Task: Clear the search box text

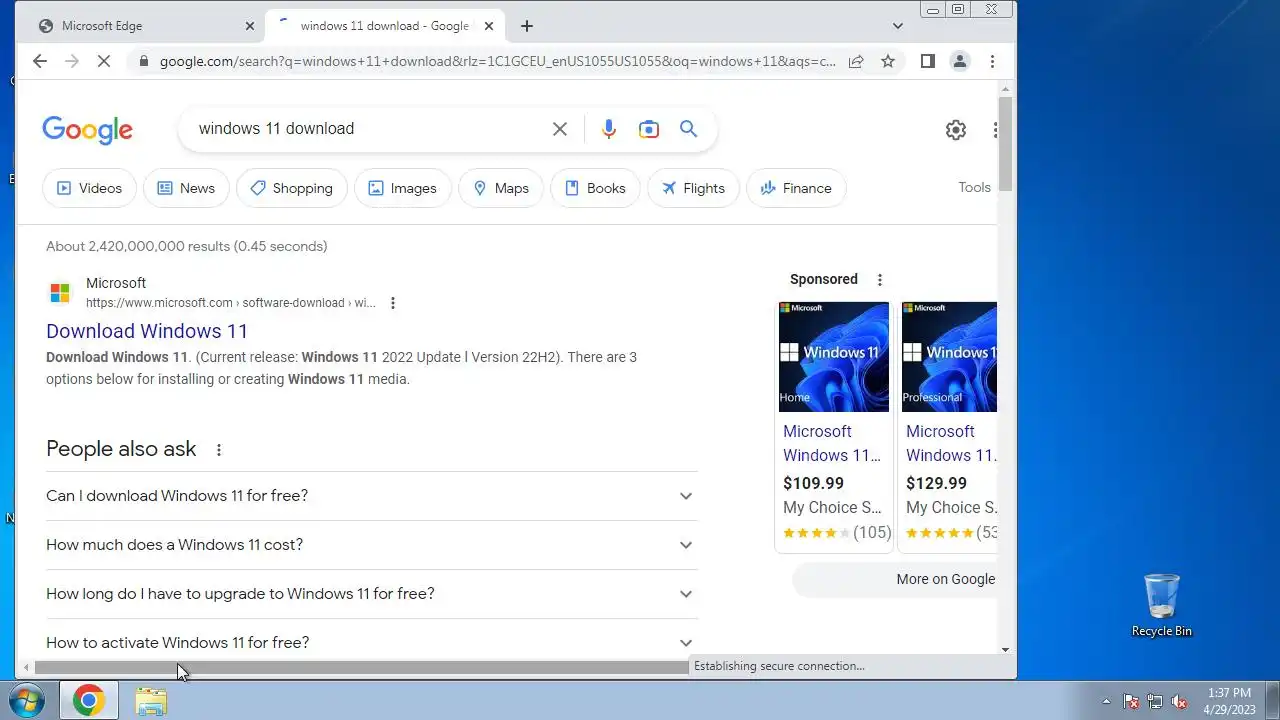Action: click(560, 129)
